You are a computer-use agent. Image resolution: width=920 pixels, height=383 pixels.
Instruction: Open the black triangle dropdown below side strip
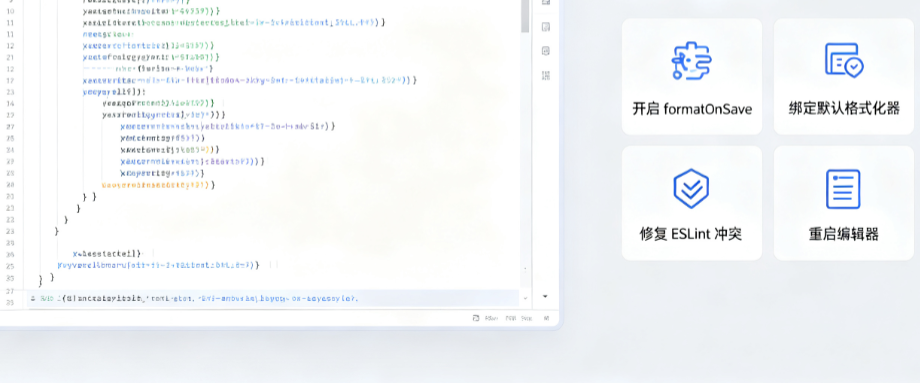click(545, 297)
